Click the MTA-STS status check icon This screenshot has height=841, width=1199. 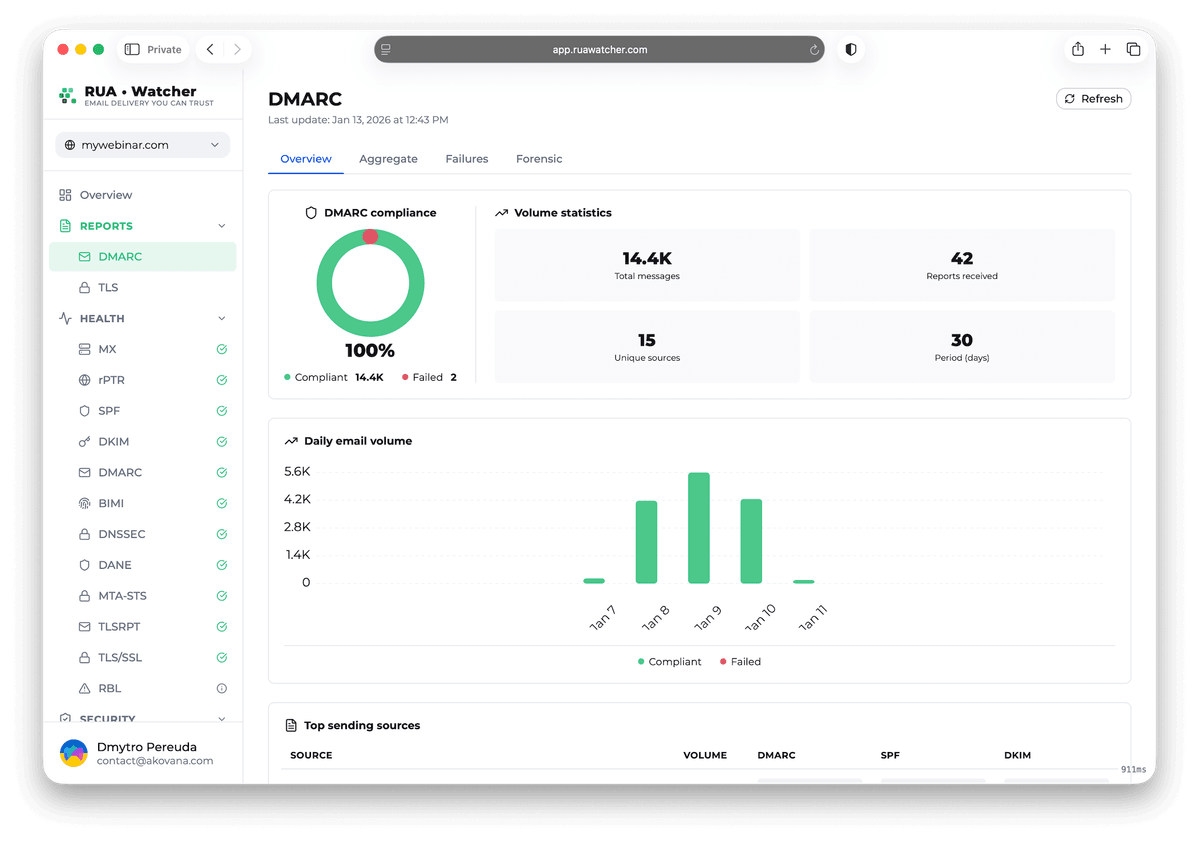click(x=222, y=596)
